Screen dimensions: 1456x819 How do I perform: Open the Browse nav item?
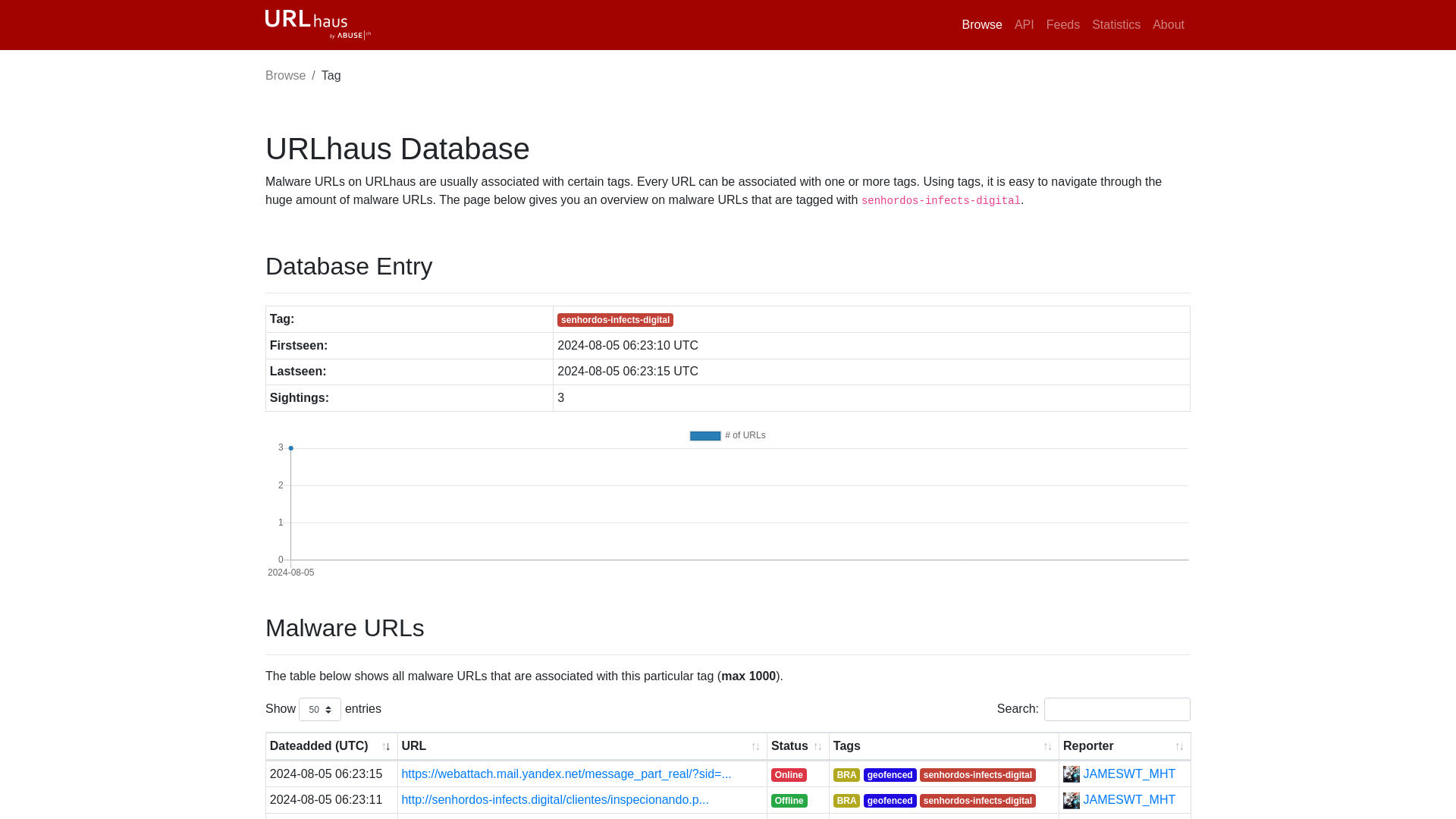click(x=981, y=25)
